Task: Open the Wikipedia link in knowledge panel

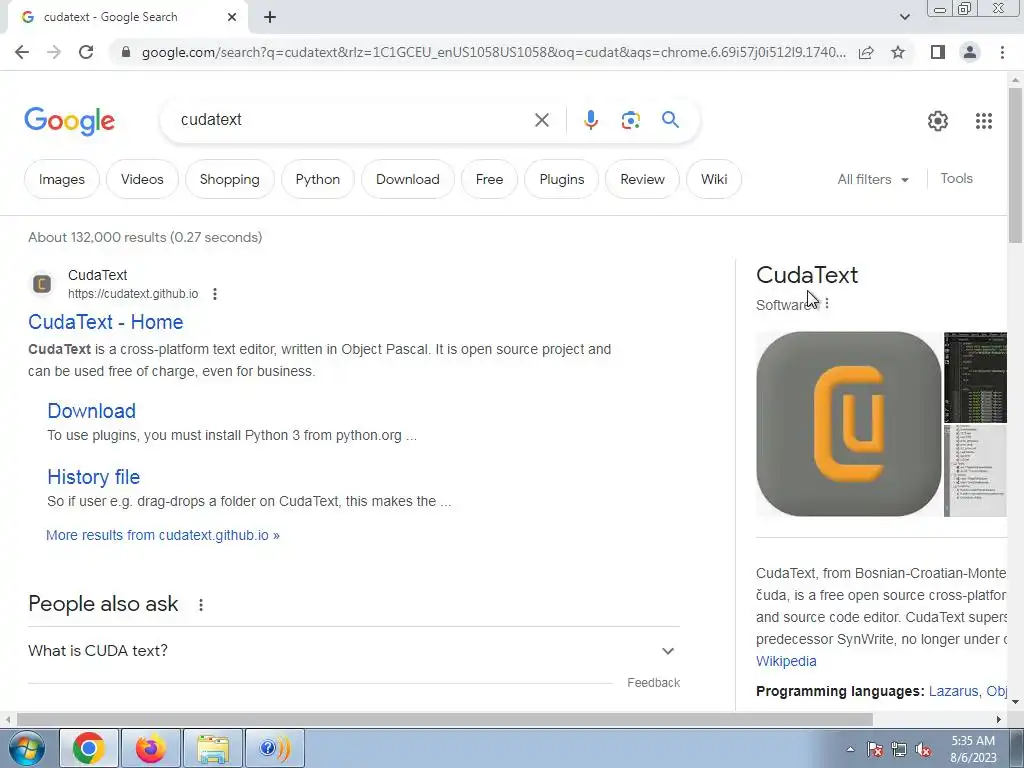Action: (x=786, y=662)
